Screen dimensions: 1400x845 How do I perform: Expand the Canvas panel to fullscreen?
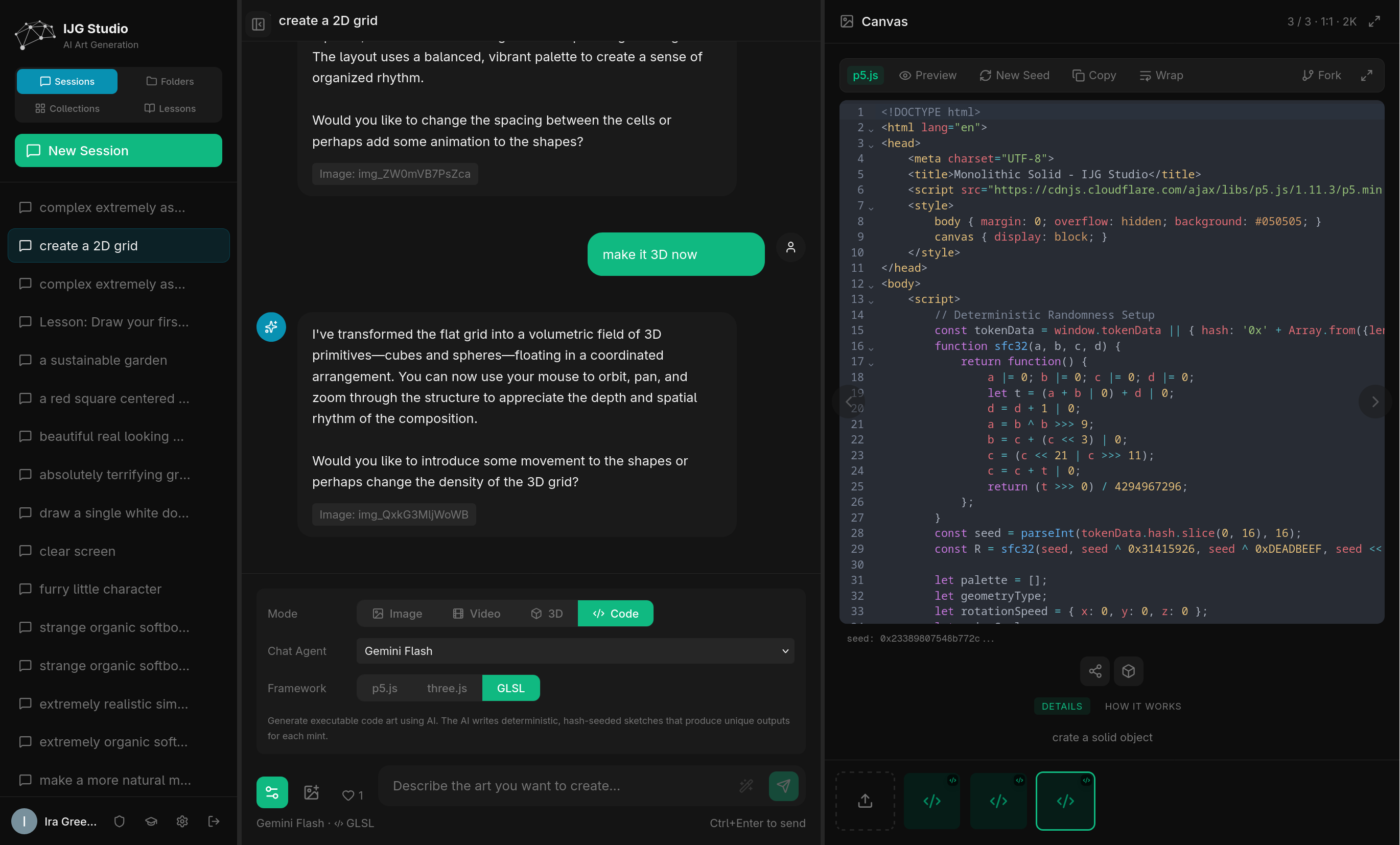(1374, 21)
